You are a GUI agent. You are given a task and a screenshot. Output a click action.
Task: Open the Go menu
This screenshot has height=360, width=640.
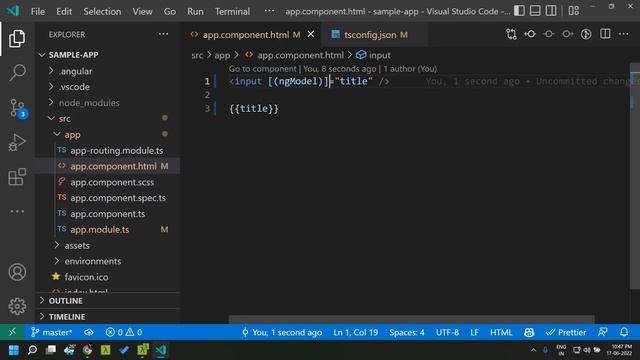(x=169, y=11)
